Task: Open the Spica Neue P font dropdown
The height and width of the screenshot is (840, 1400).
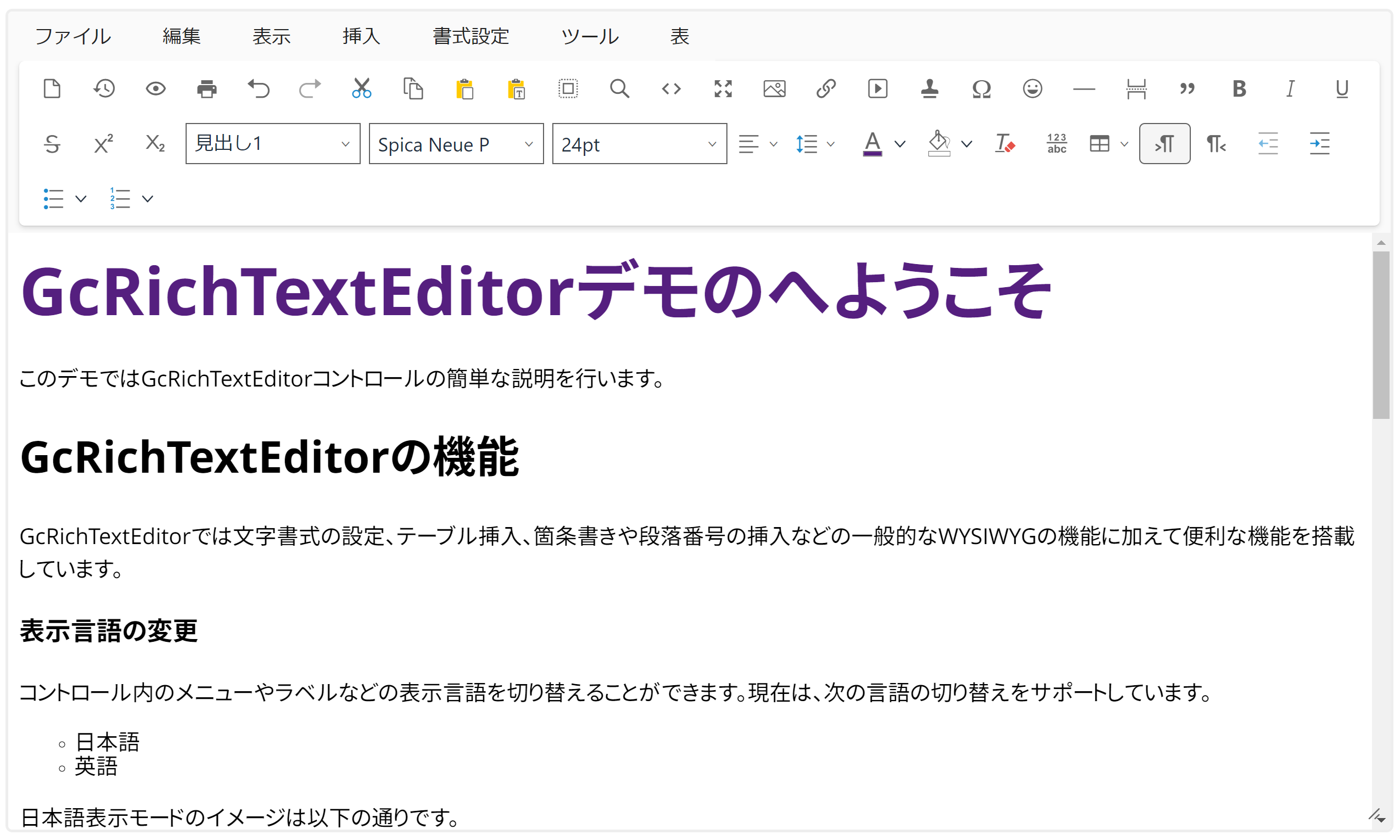Action: click(456, 144)
